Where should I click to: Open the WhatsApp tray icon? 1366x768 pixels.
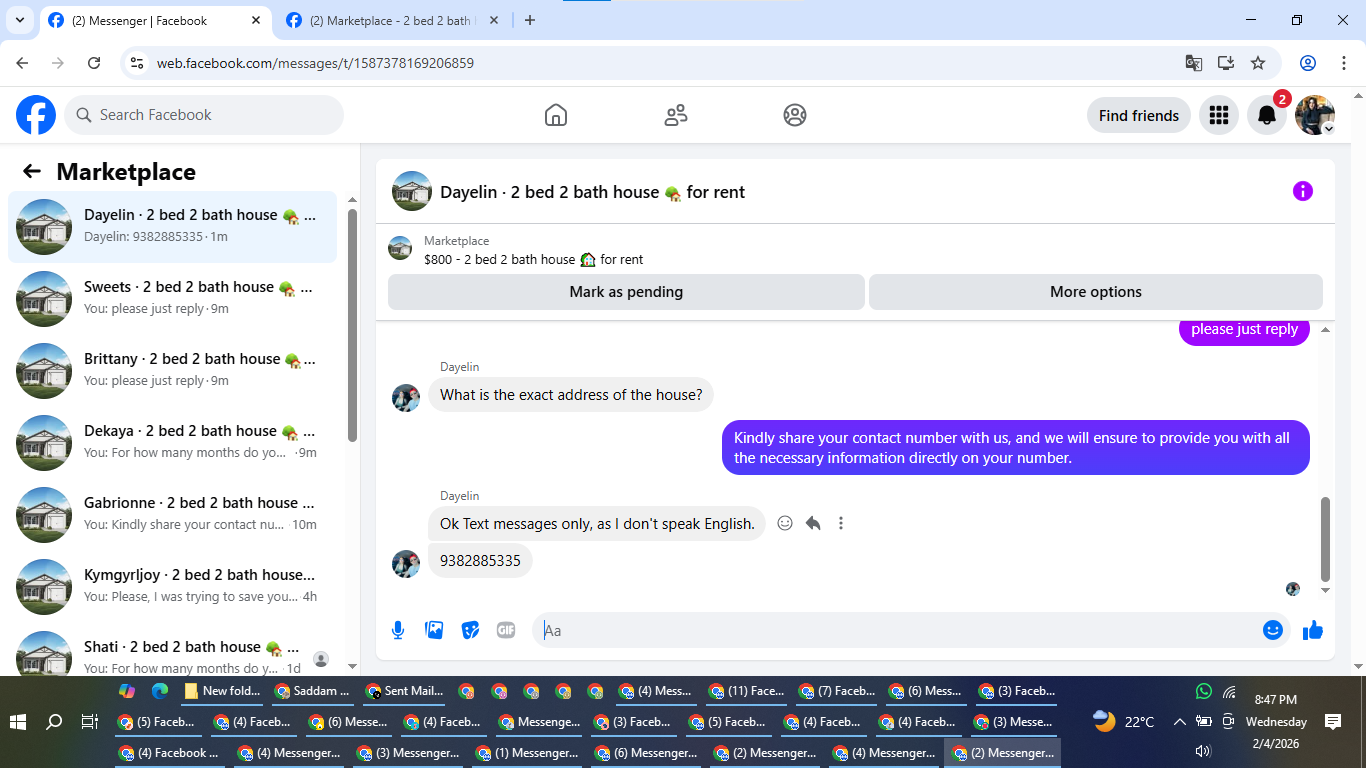point(1203,691)
